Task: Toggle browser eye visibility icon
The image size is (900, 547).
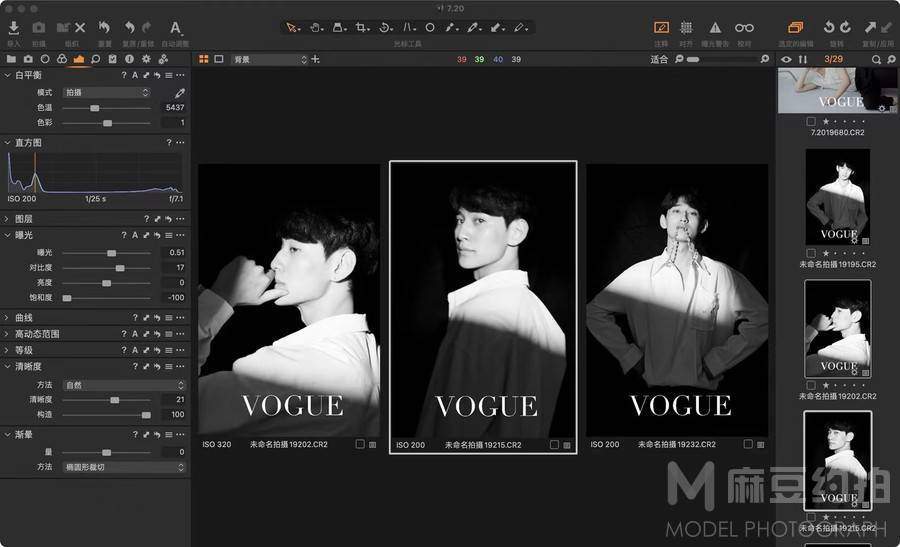Action: 786,59
